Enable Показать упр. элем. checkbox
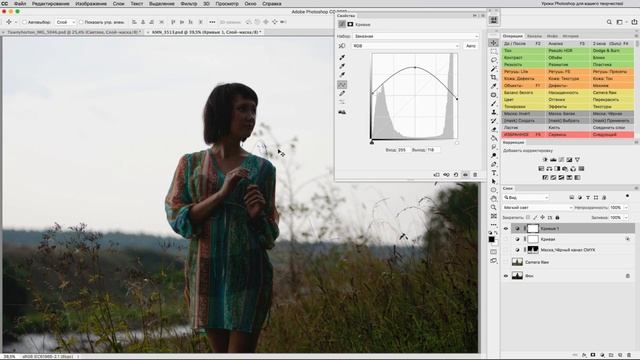 (x=81, y=22)
